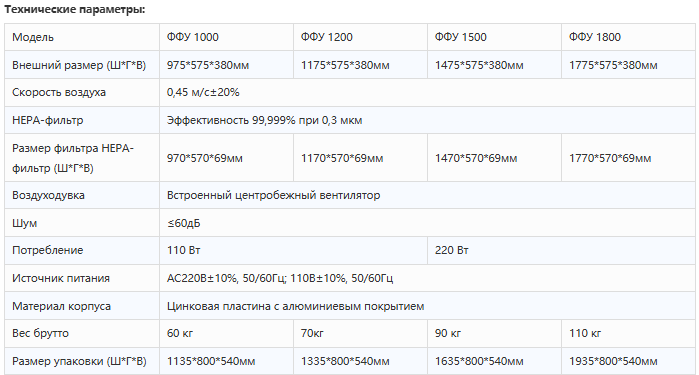Click the 1775*575*380мм external size cell

[x=629, y=65]
